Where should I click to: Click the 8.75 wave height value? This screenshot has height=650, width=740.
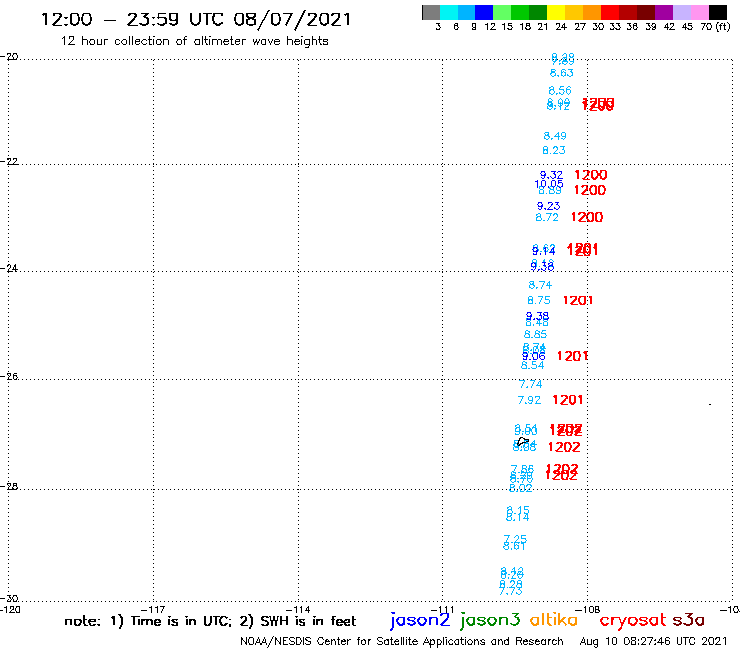tap(539, 300)
